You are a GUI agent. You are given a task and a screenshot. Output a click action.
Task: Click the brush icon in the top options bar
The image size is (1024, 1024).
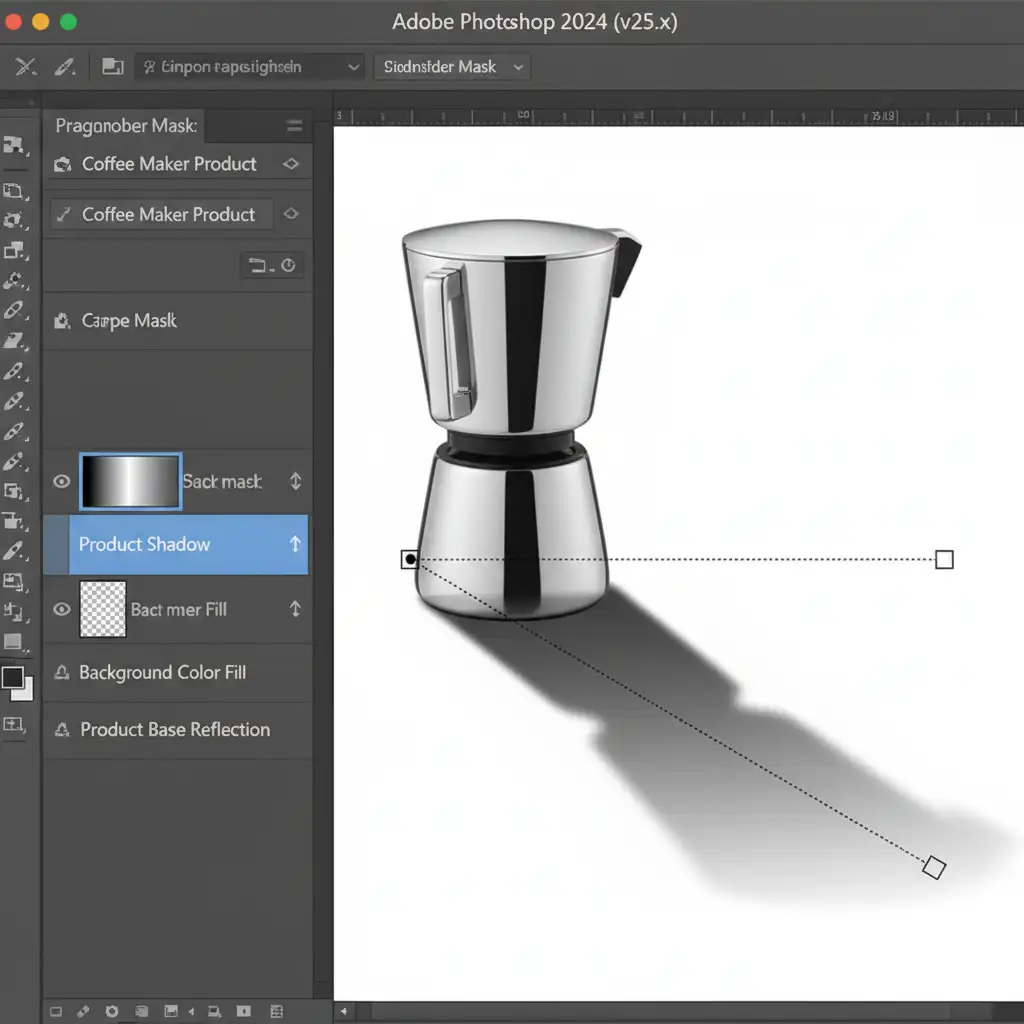(65, 67)
